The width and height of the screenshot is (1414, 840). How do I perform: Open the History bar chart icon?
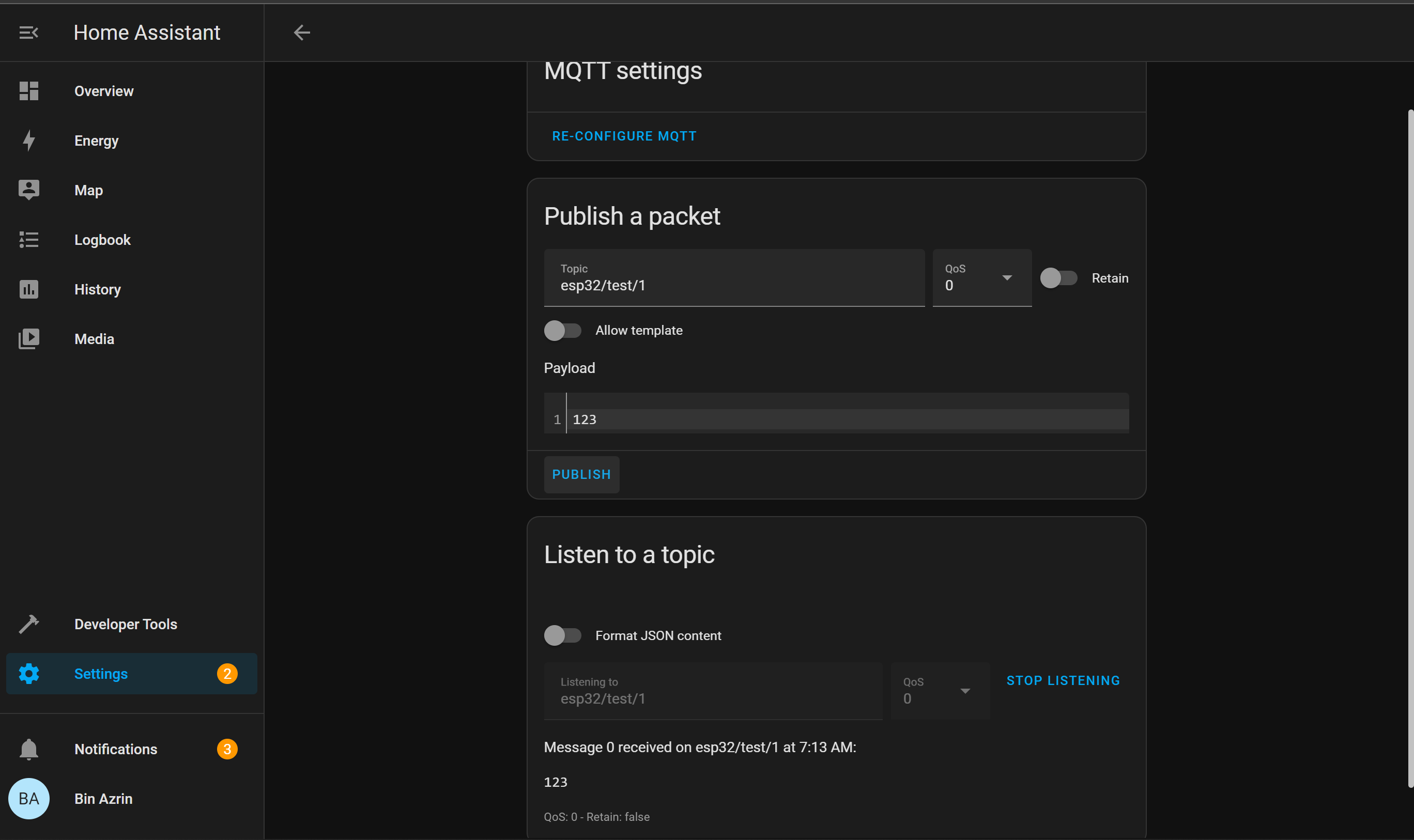pyautogui.click(x=28, y=289)
